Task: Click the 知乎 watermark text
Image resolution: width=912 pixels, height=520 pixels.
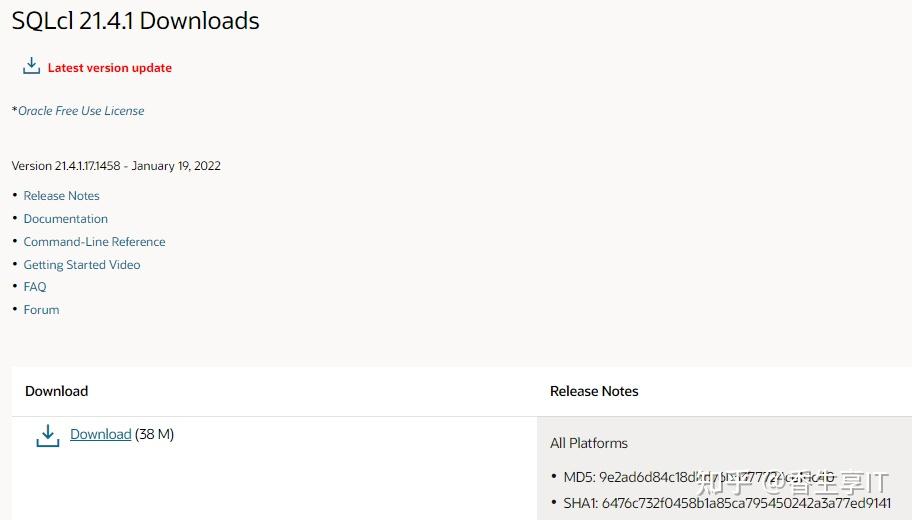Action: [720, 483]
